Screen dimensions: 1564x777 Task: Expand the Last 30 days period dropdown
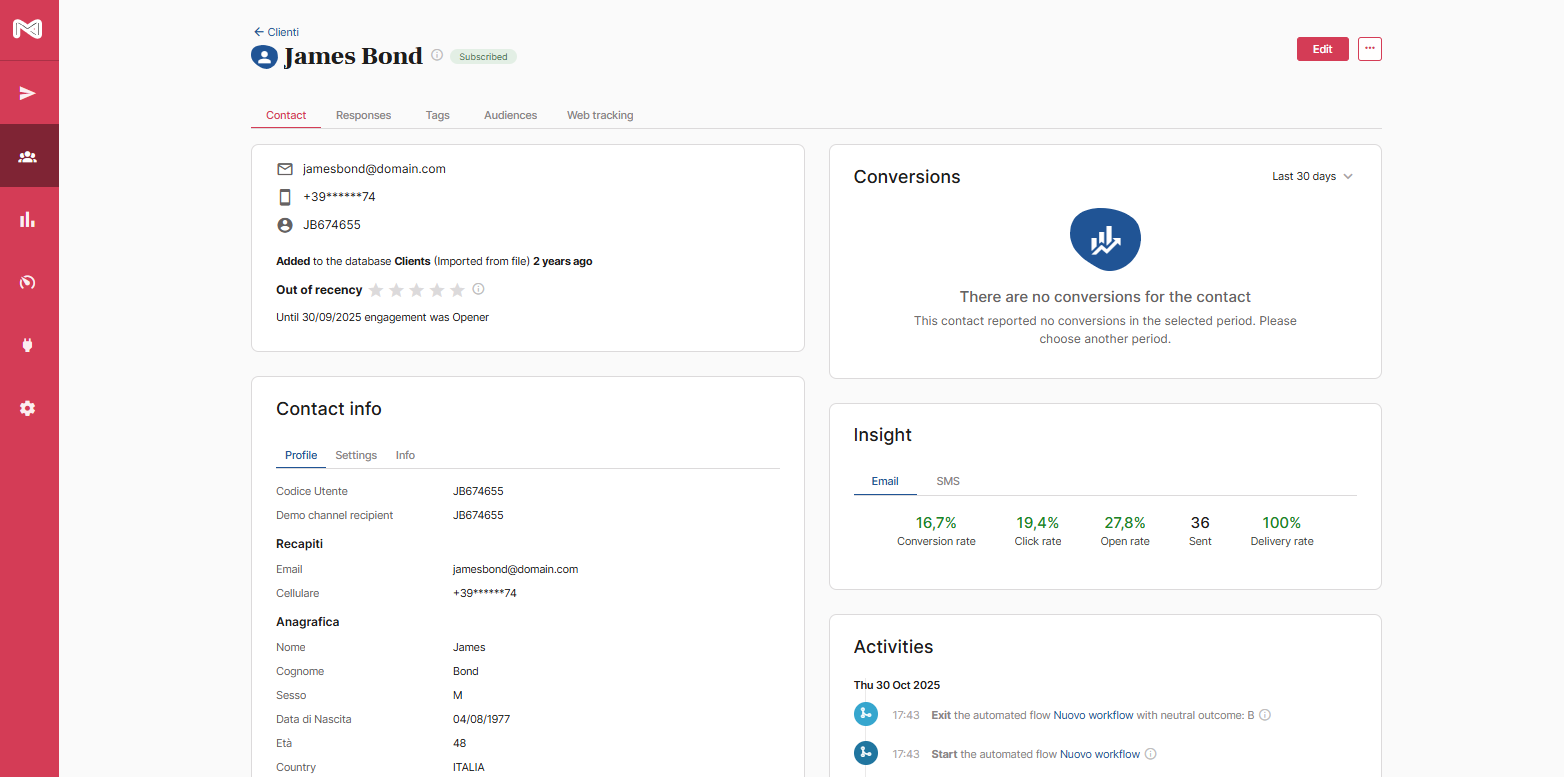point(1312,177)
